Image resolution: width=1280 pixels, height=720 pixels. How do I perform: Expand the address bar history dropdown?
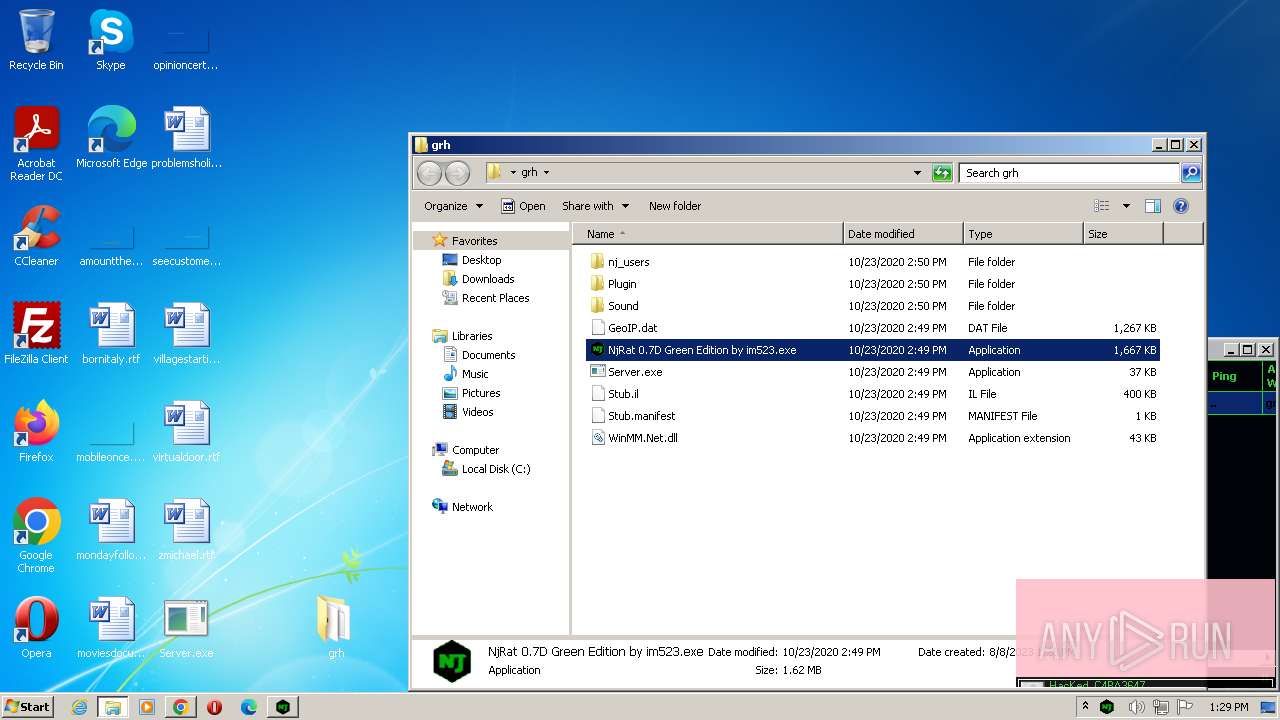(917, 173)
